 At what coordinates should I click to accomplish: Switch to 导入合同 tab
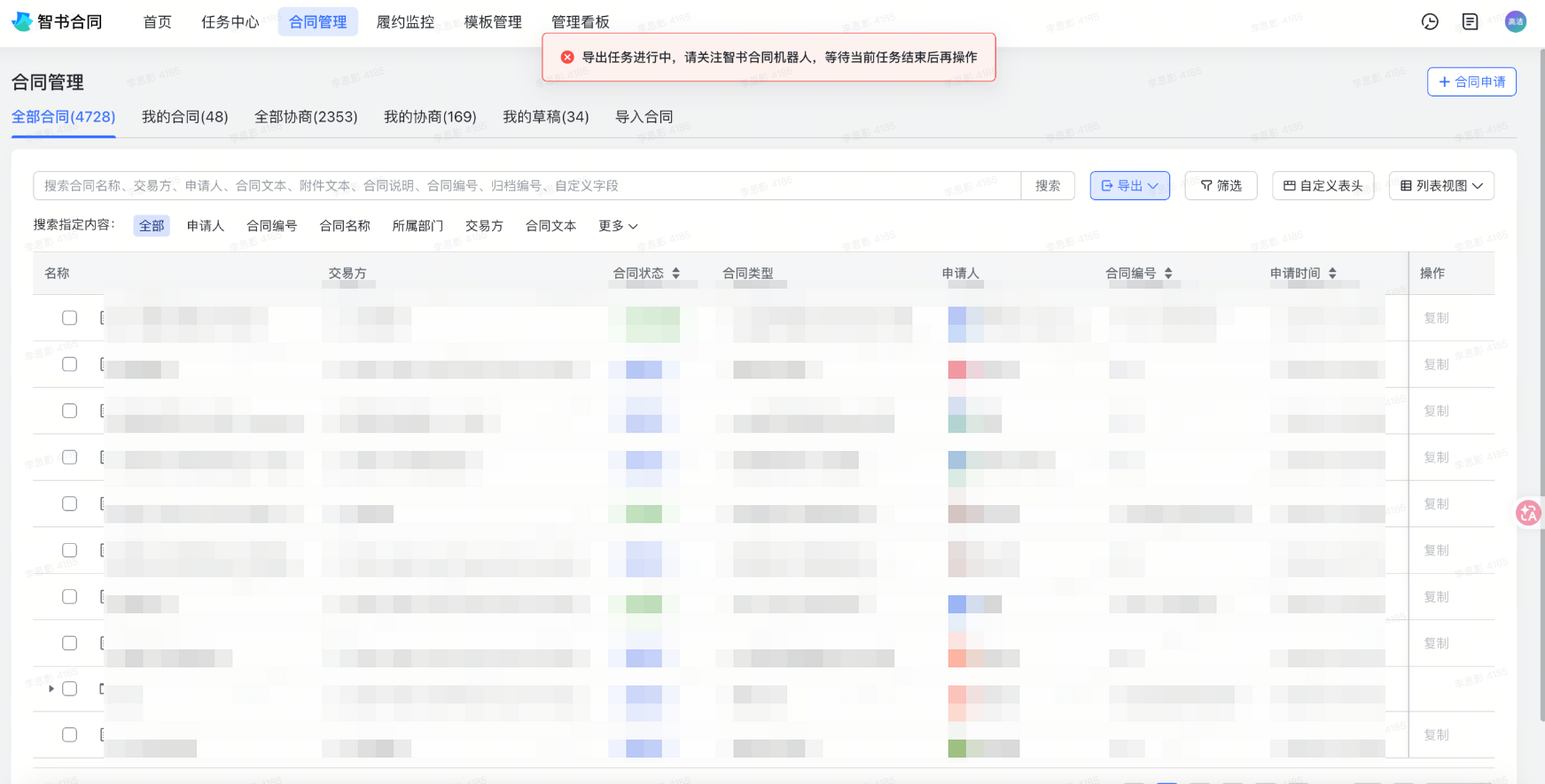pyautogui.click(x=644, y=117)
